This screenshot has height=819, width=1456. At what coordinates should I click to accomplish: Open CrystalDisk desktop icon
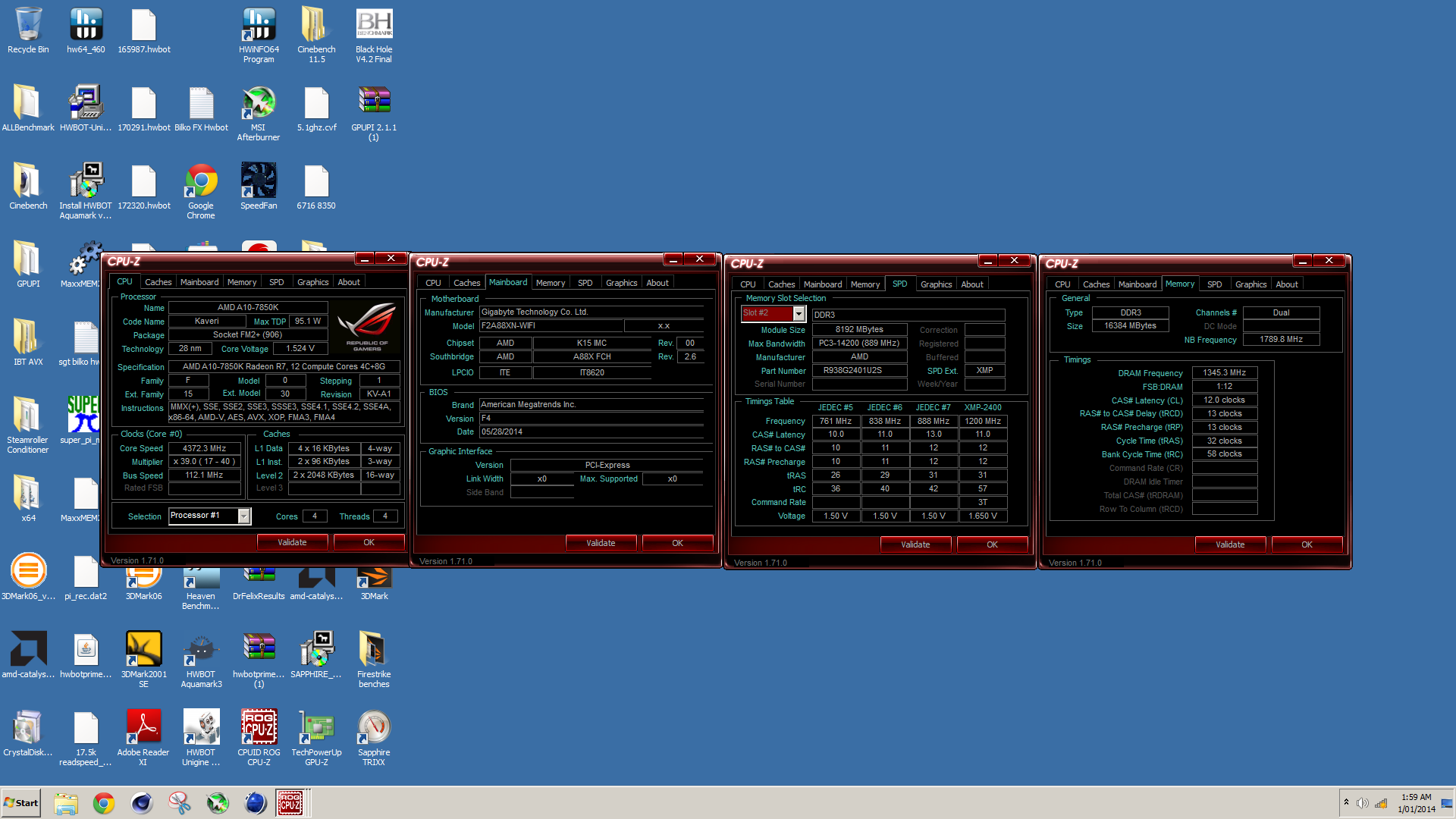pos(28,733)
